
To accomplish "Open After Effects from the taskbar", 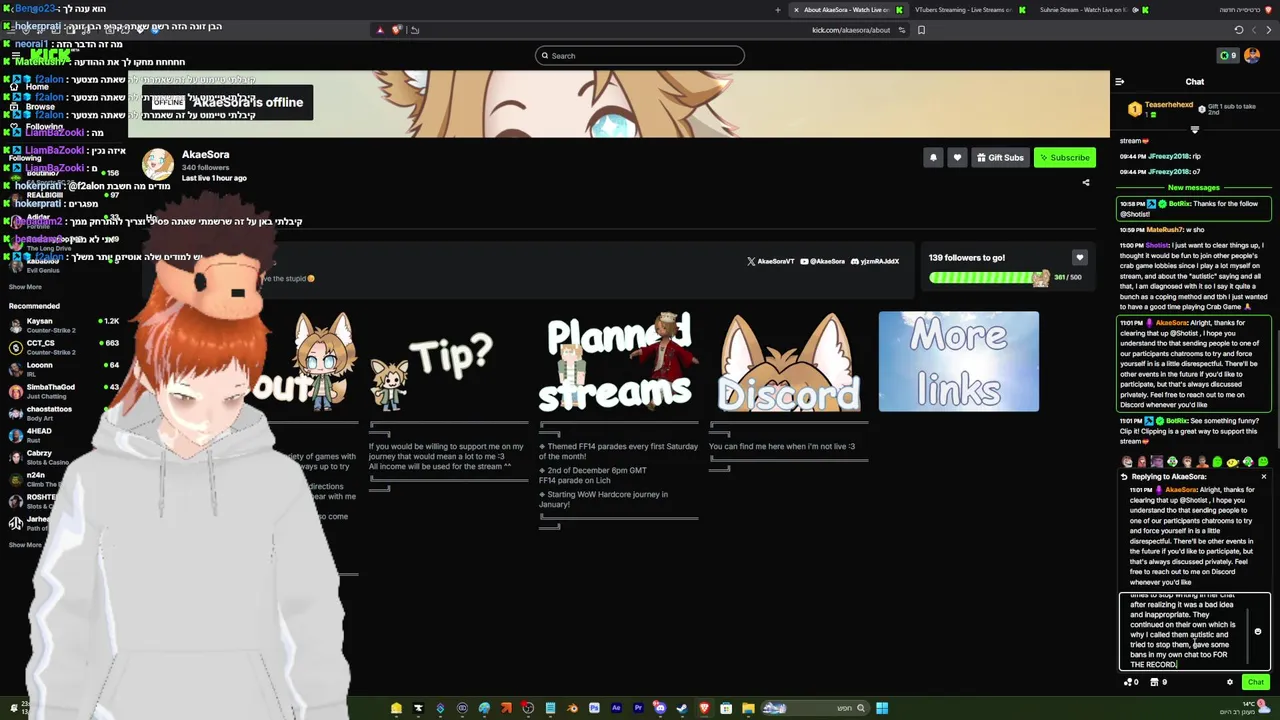I will [616, 708].
